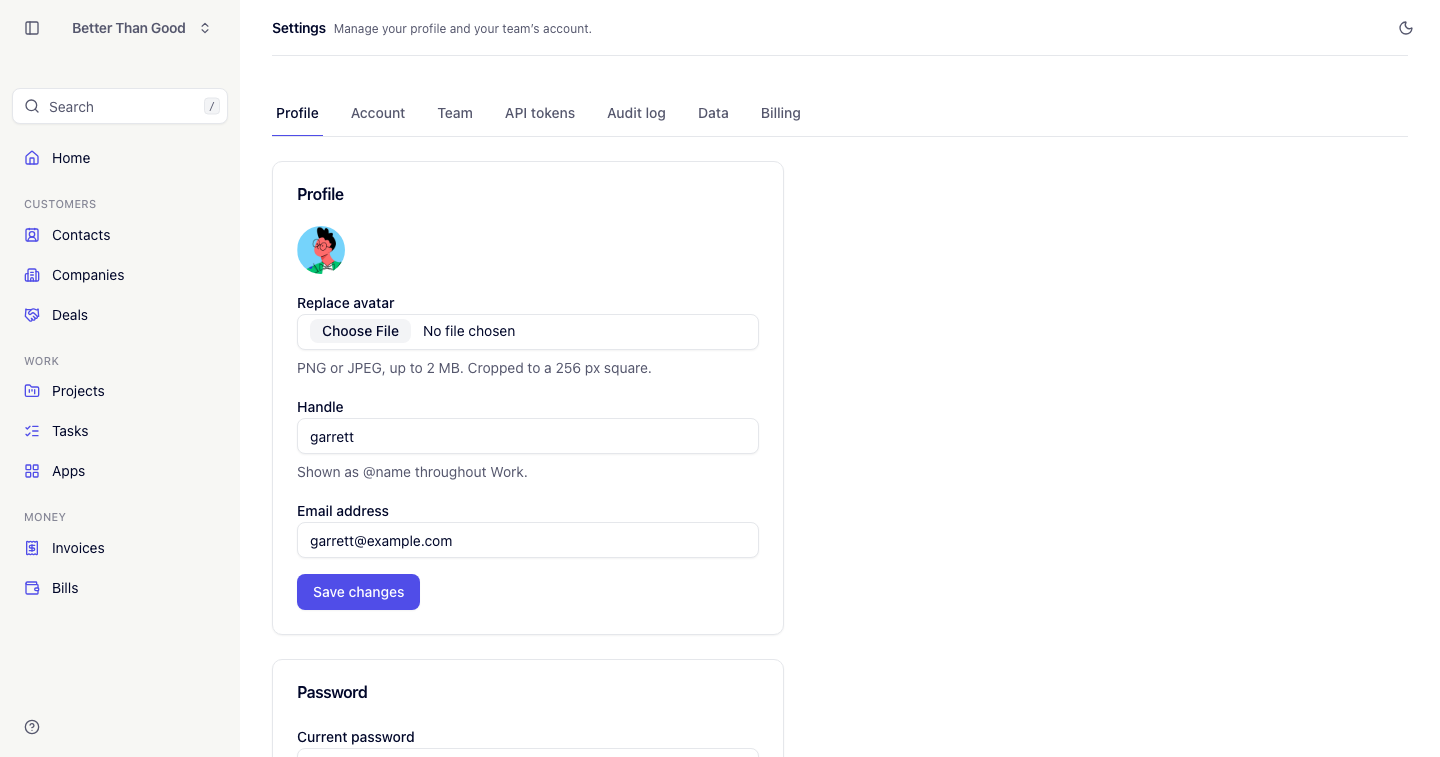
Task: Click the 'No file chosen' text
Action: (469, 331)
